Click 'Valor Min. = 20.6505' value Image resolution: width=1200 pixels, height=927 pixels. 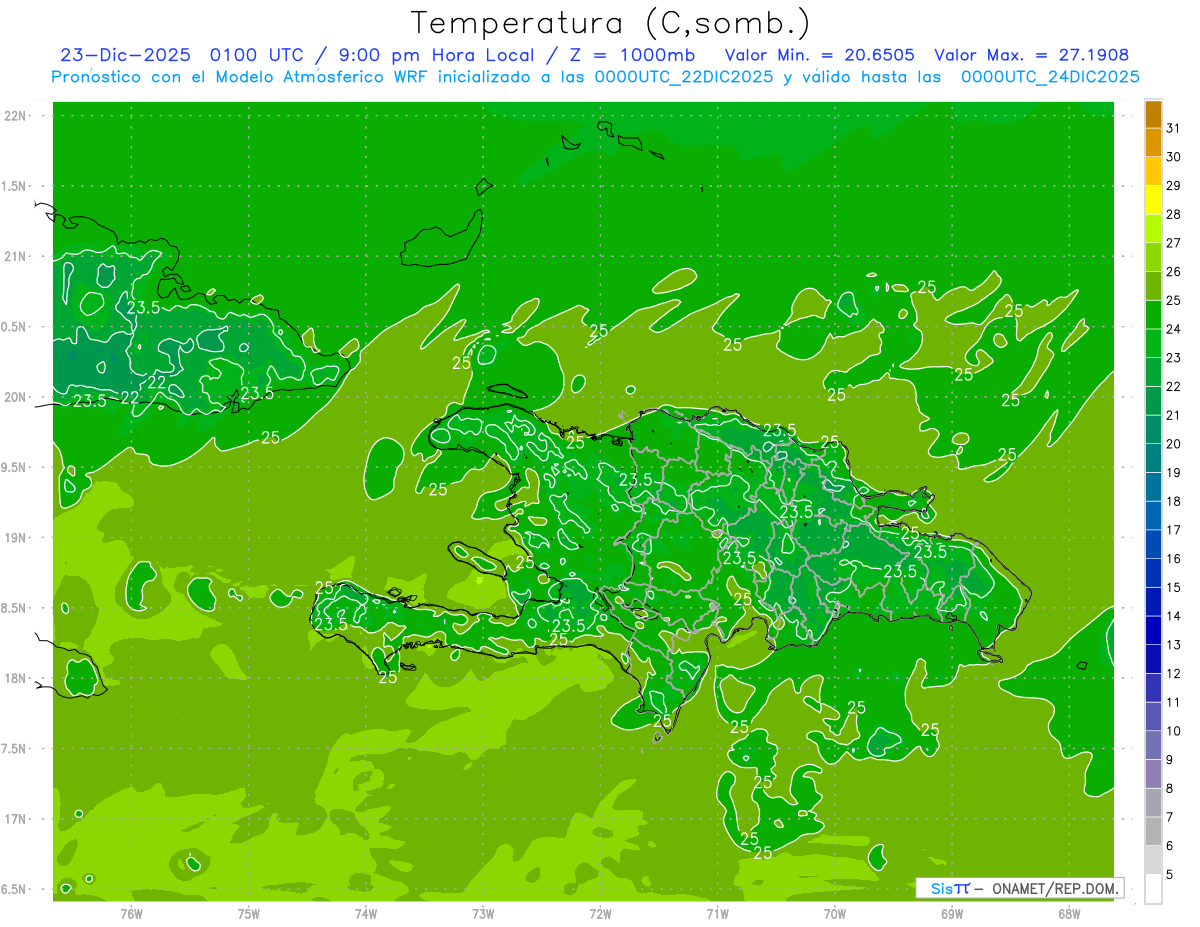[x=819, y=55]
